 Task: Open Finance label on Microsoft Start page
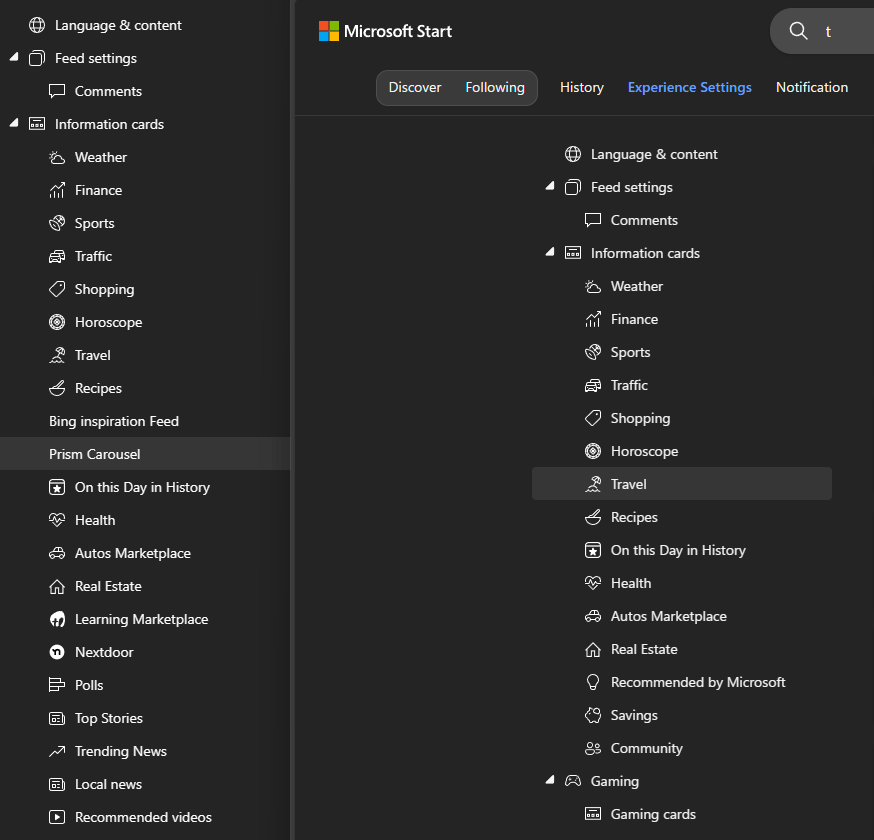pos(634,319)
